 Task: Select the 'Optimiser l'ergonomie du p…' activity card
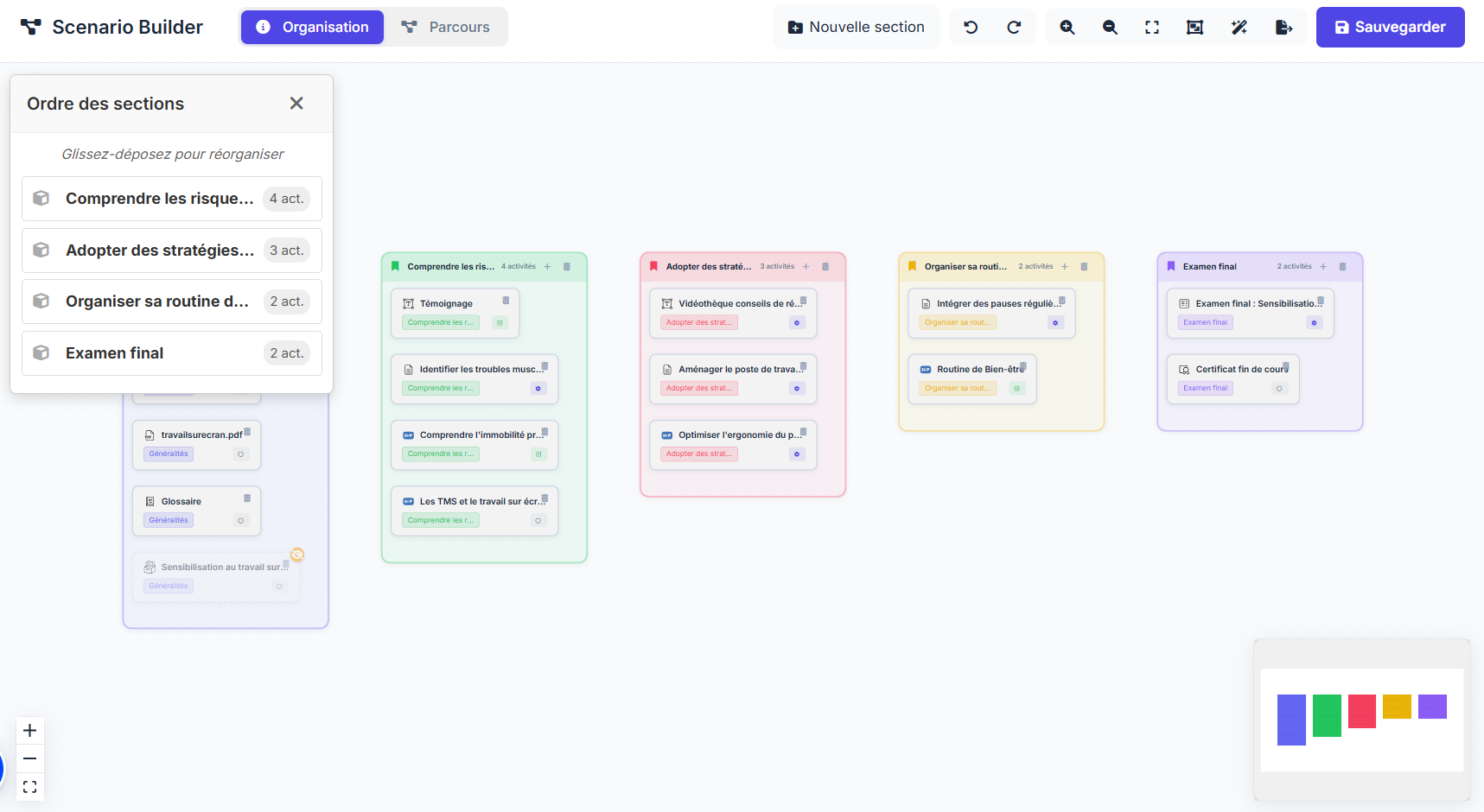[x=733, y=445]
